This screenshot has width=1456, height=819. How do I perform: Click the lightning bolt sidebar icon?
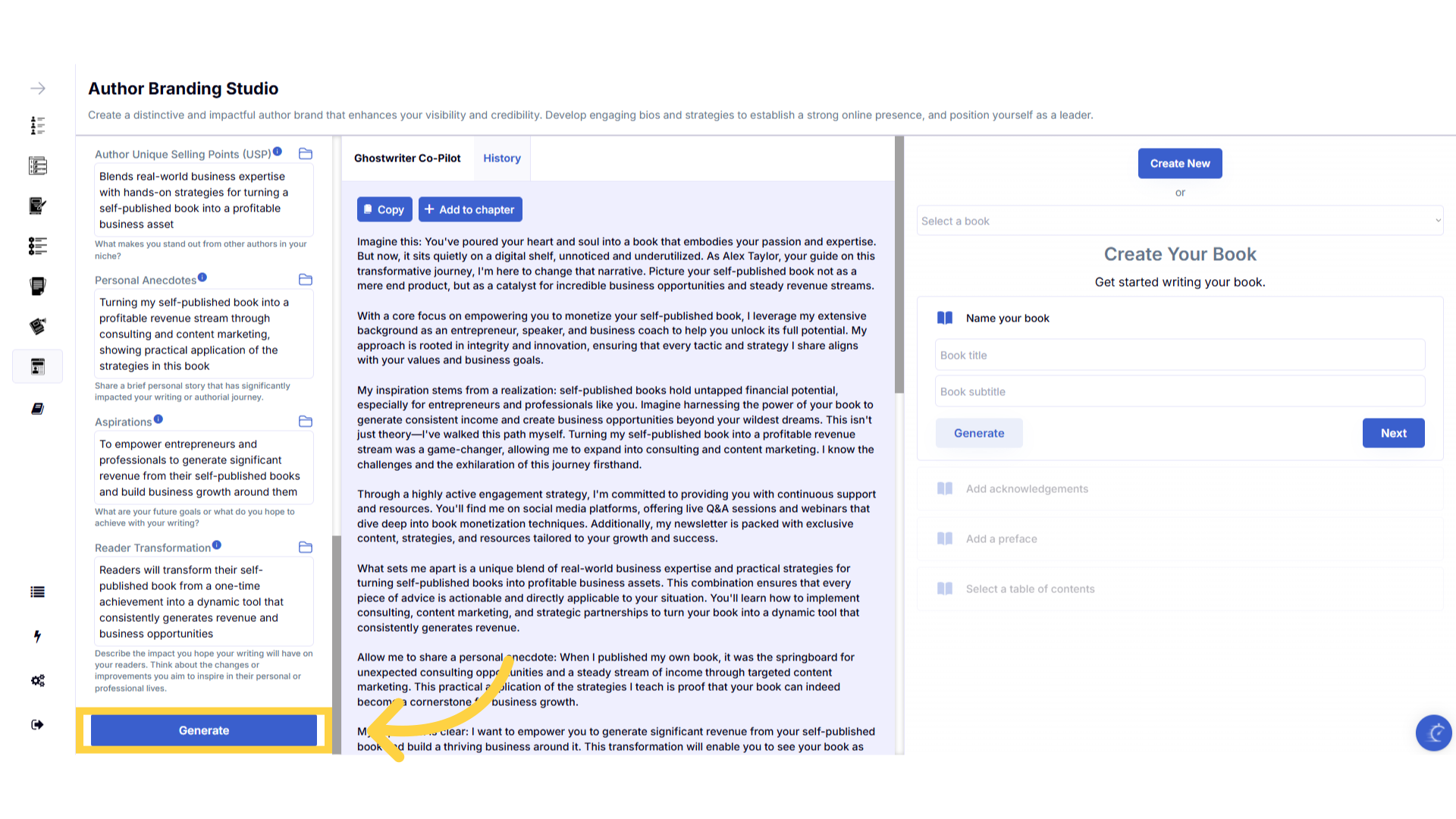point(37,636)
